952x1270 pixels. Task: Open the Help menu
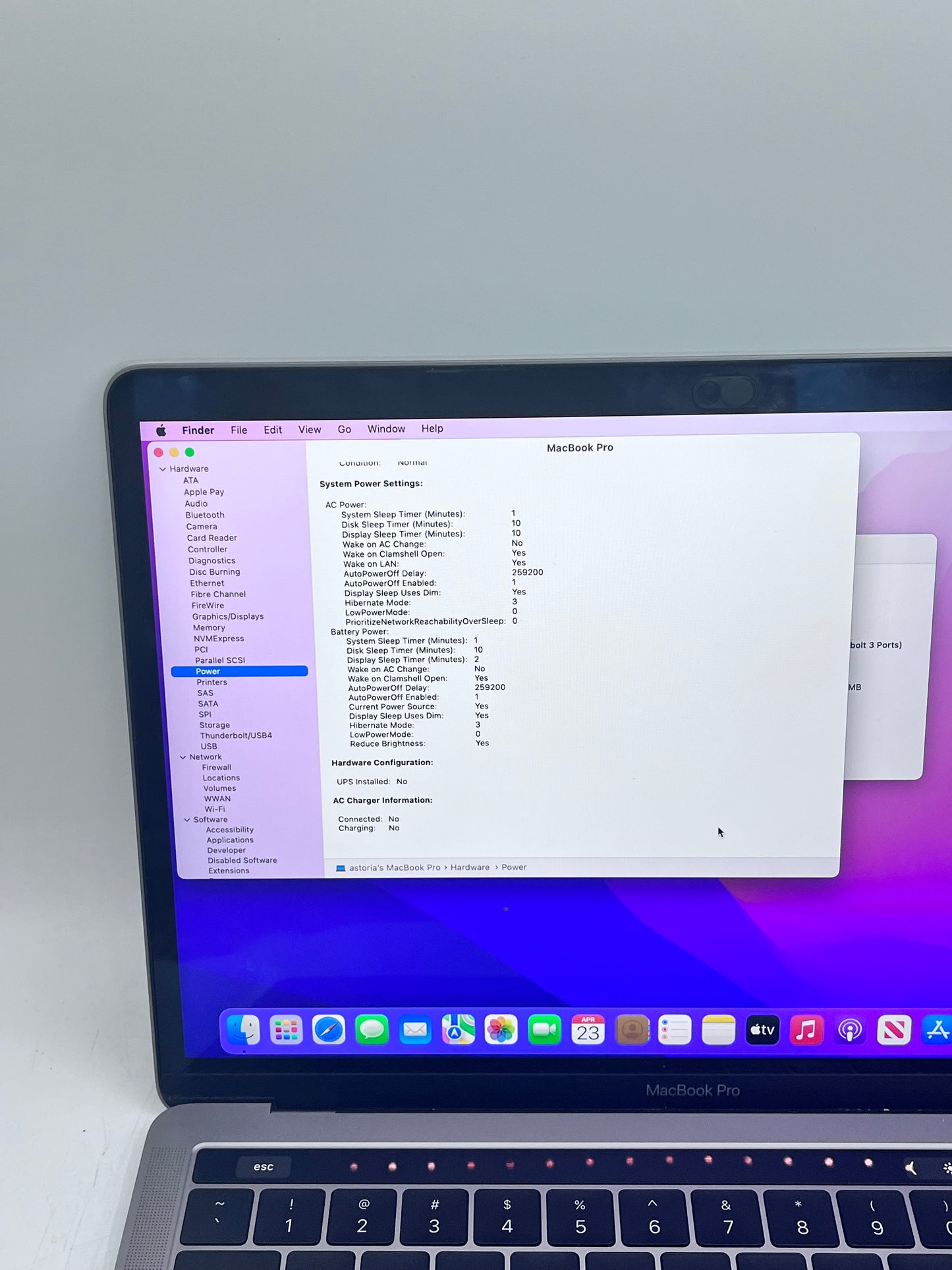pos(432,428)
